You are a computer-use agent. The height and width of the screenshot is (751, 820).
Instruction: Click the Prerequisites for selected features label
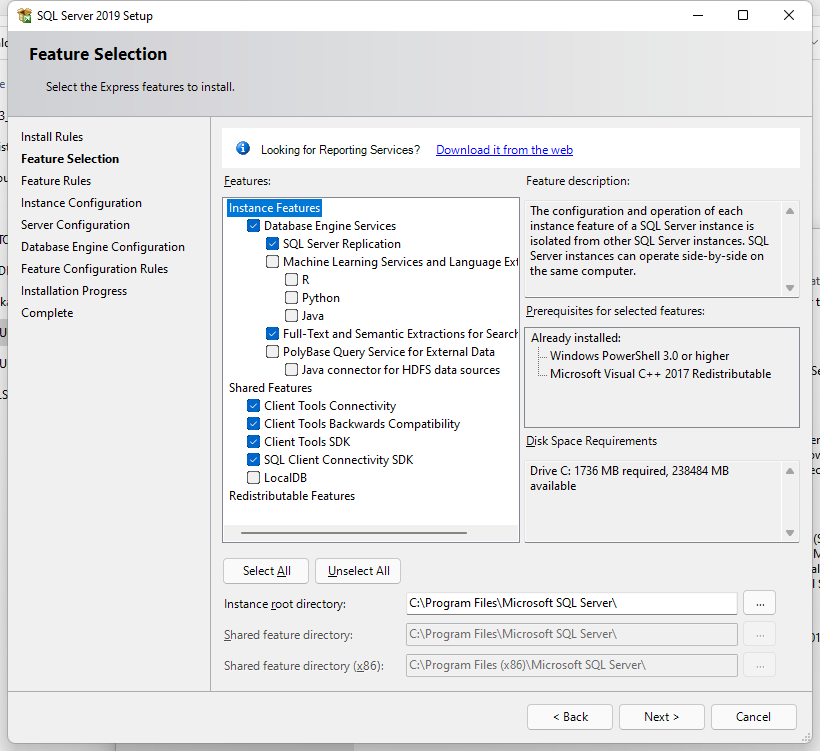(615, 311)
